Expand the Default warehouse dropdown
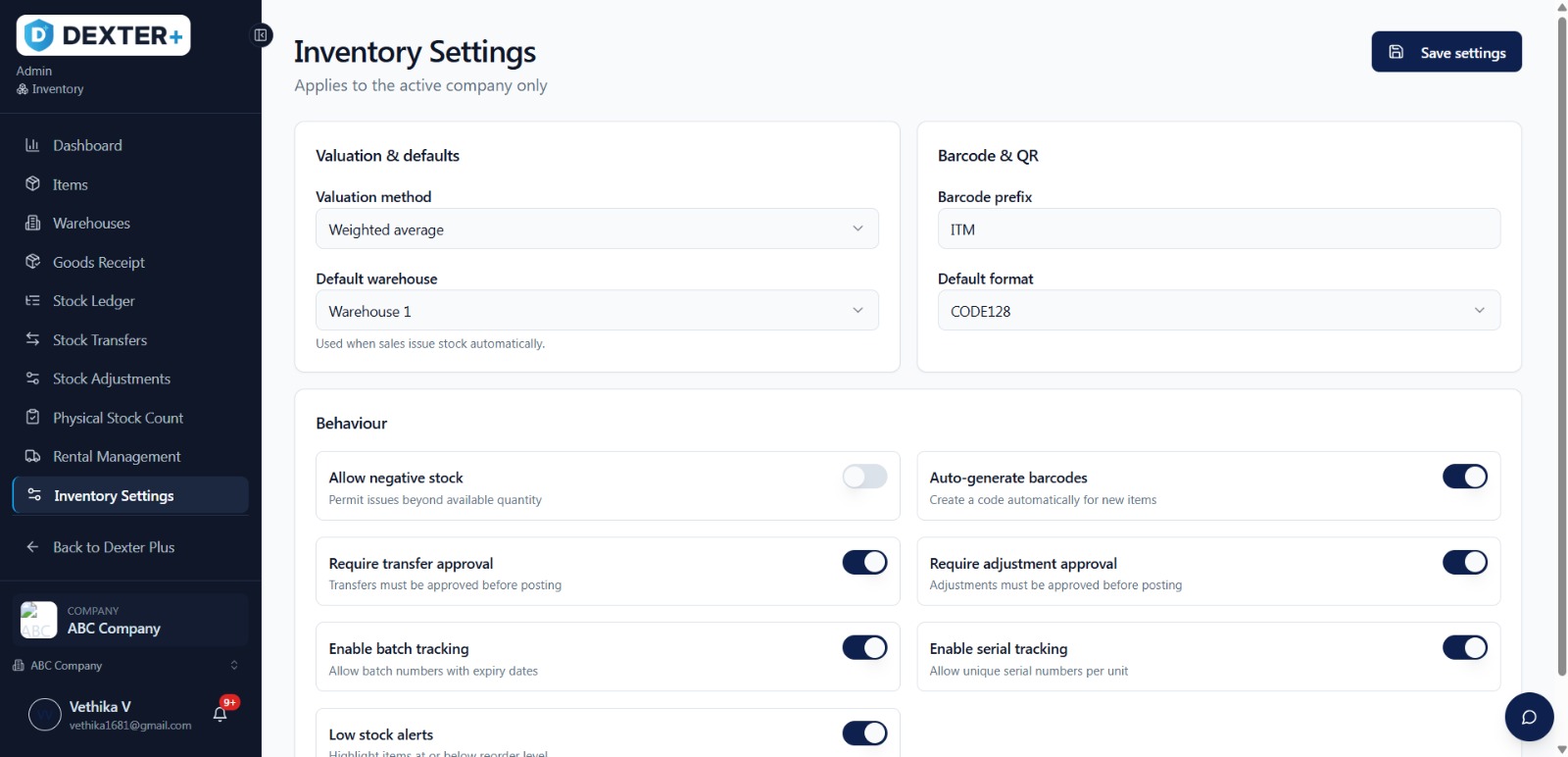The height and width of the screenshot is (757, 1568). (597, 311)
